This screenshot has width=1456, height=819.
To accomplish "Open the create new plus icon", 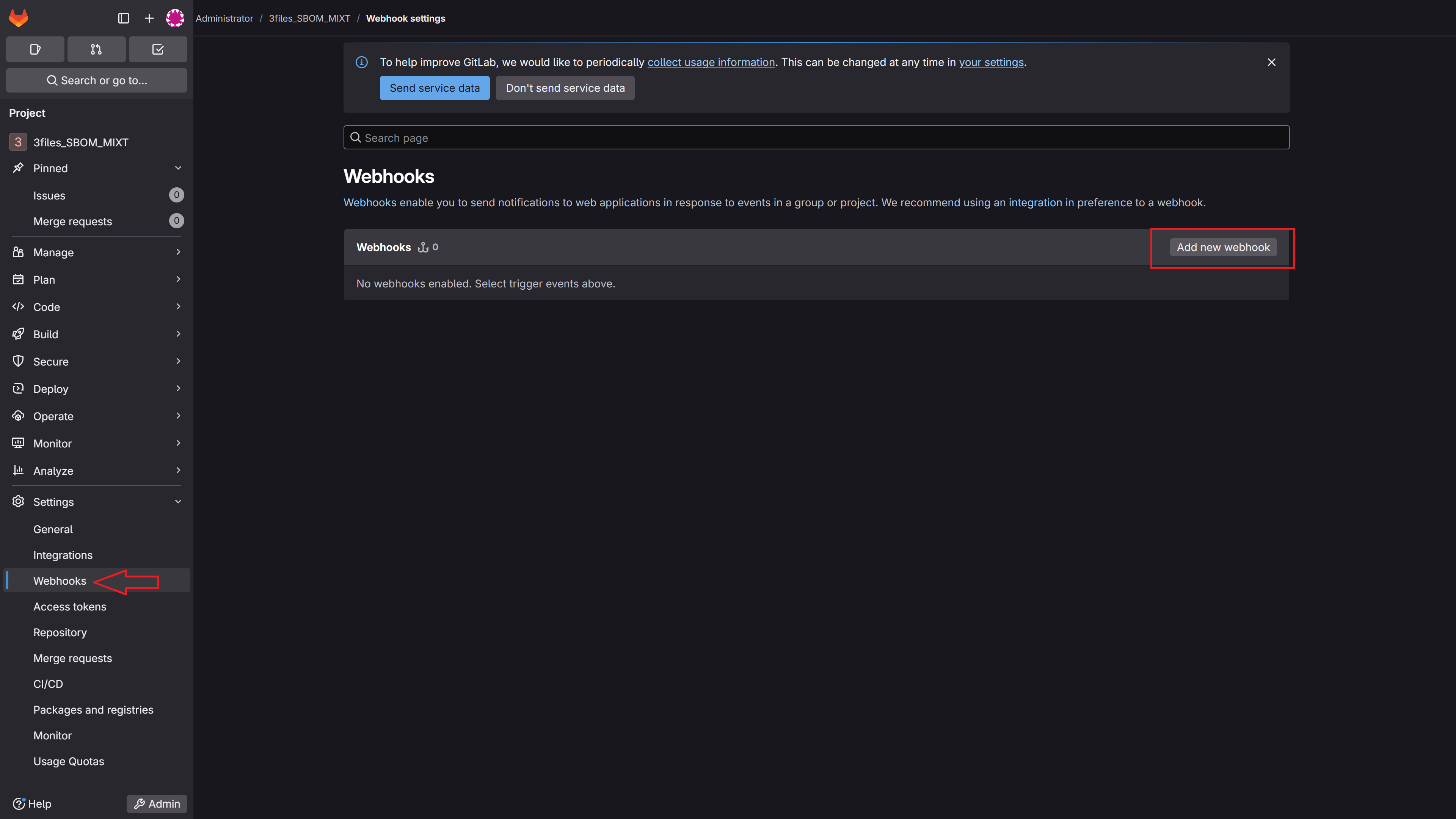I will [149, 18].
